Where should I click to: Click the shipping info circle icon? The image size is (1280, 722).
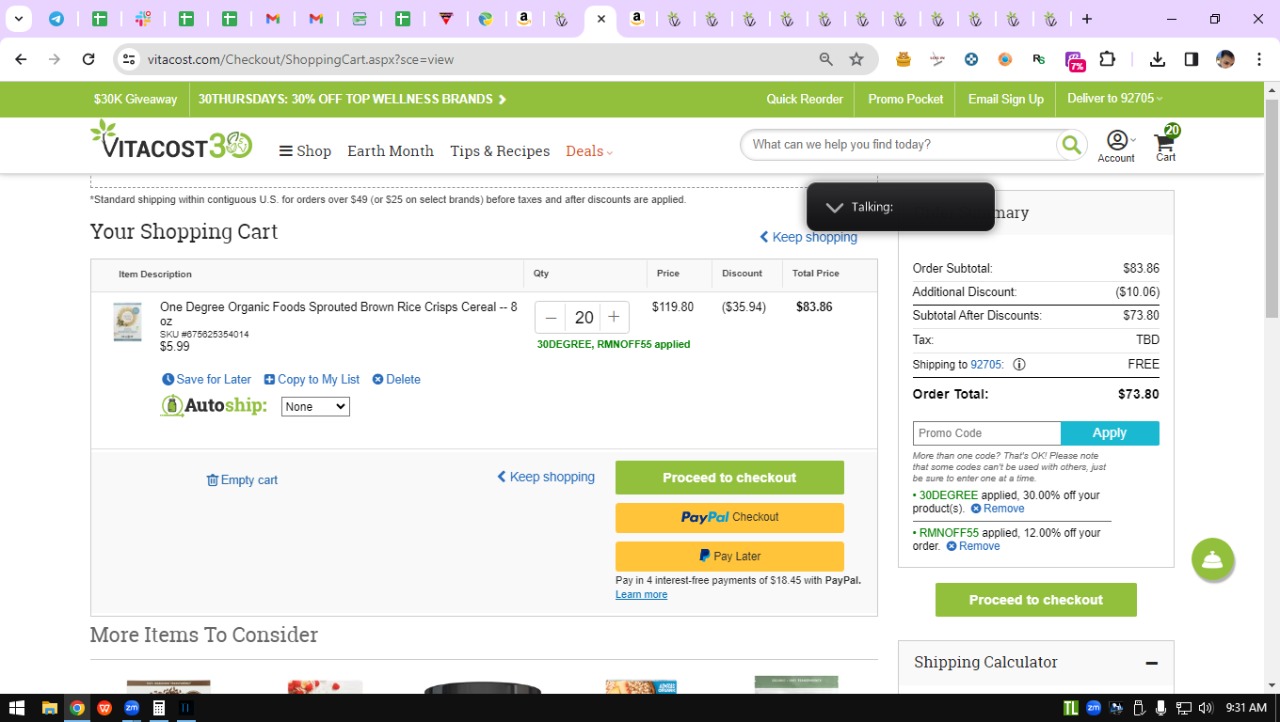click(1019, 365)
